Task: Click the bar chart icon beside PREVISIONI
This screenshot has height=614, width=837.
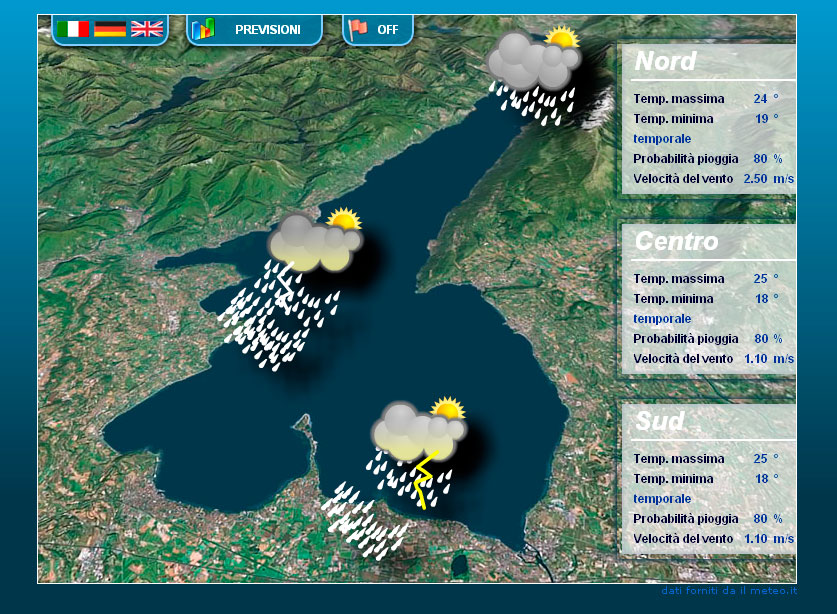Action: point(203,29)
